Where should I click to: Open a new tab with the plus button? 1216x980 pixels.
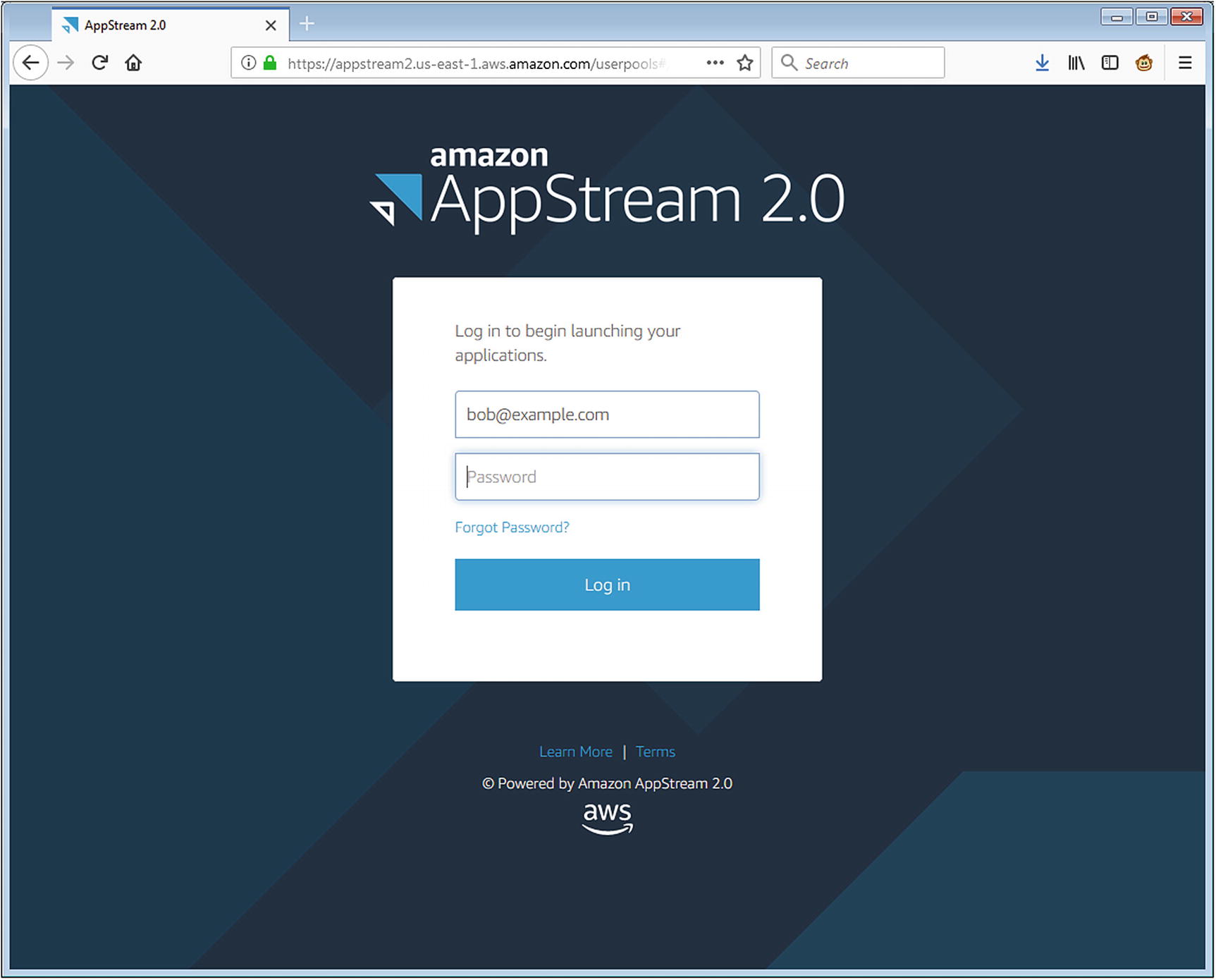tap(307, 24)
